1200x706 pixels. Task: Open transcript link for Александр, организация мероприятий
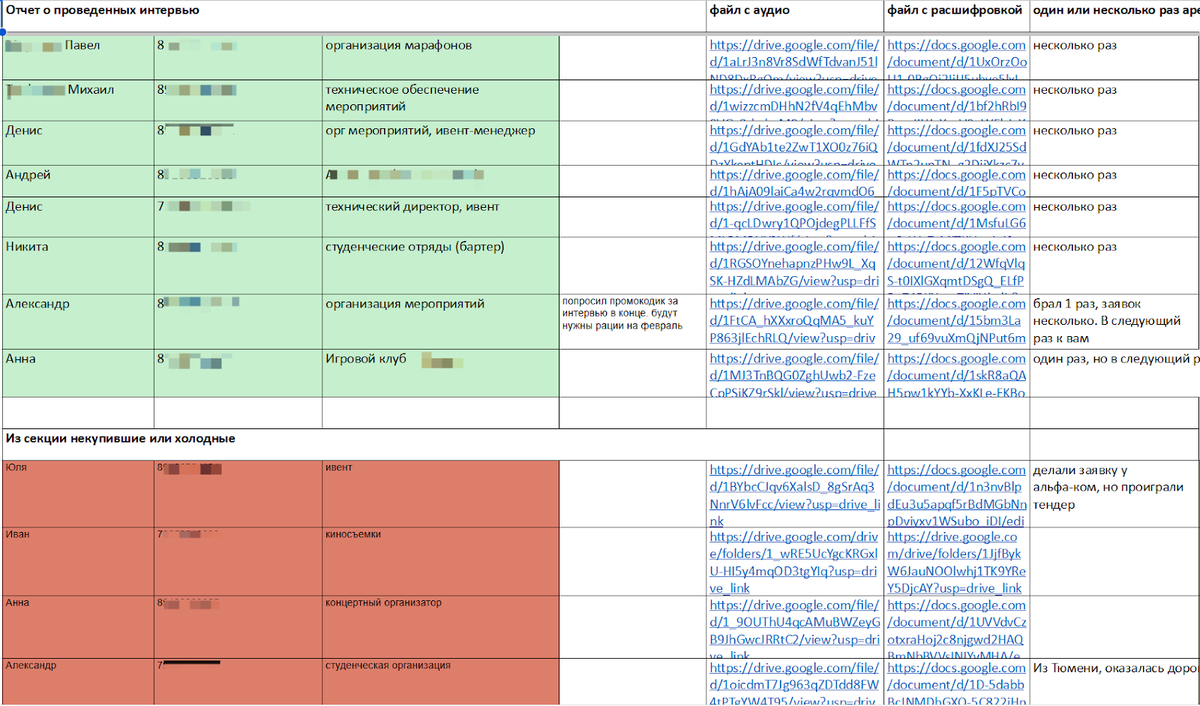(x=957, y=321)
